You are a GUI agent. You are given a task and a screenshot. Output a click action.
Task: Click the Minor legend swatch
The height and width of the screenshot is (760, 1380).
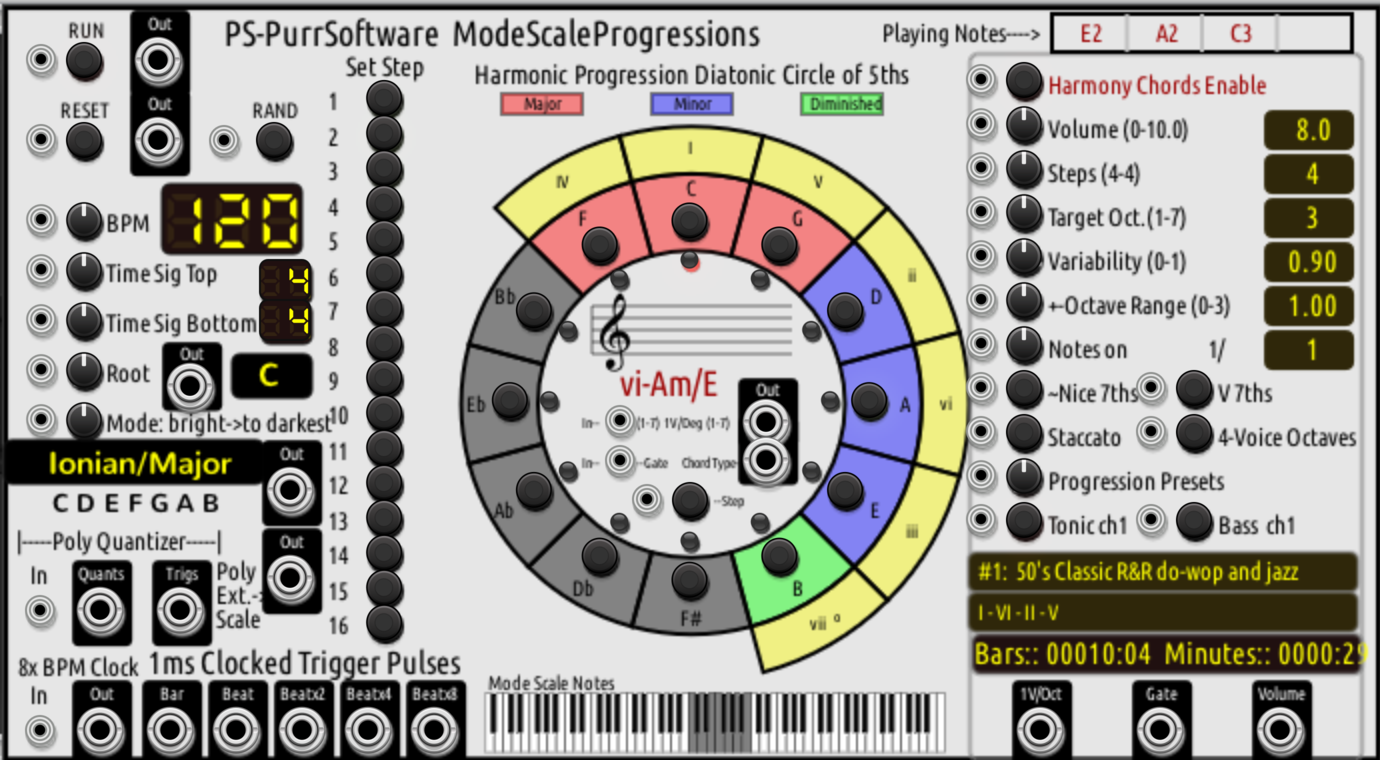click(692, 104)
